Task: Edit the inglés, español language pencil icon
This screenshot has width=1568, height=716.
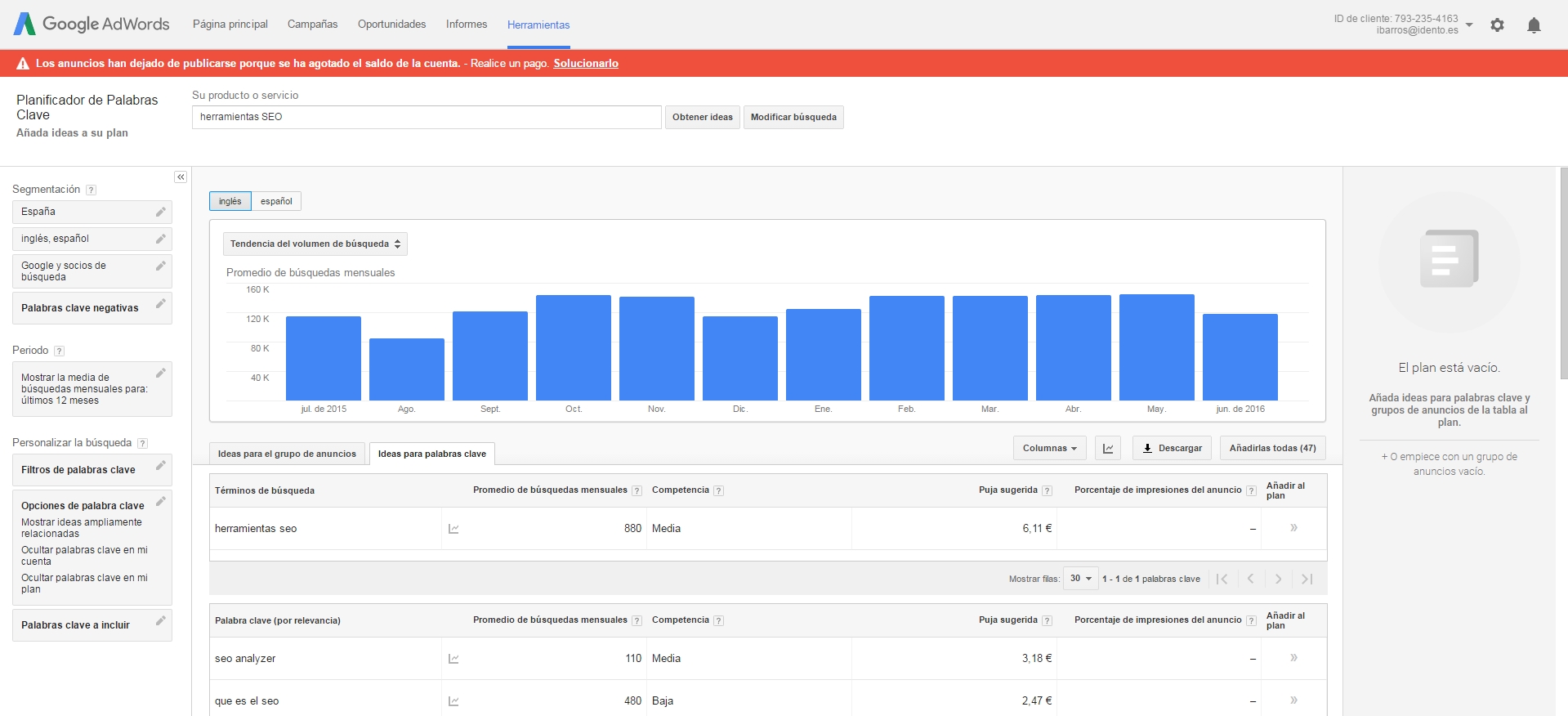Action: click(161, 239)
